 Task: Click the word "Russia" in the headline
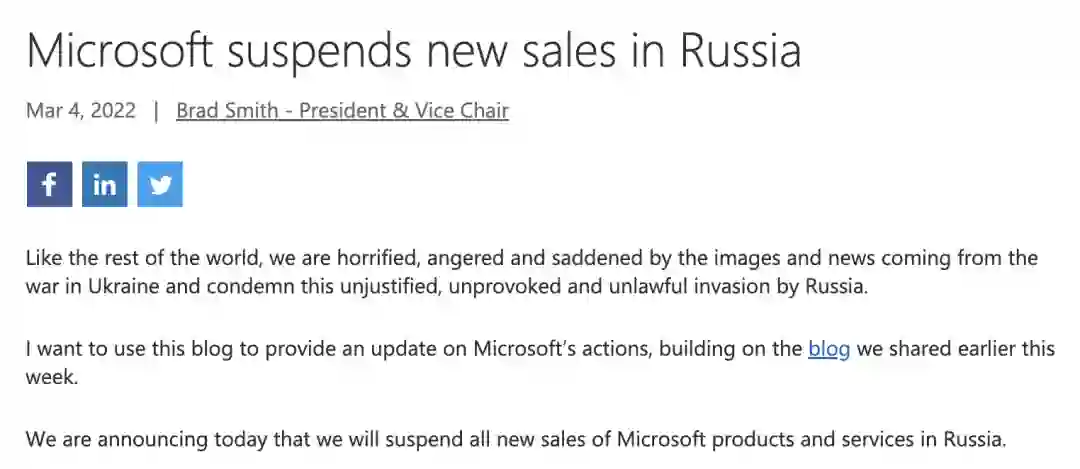tap(739, 50)
